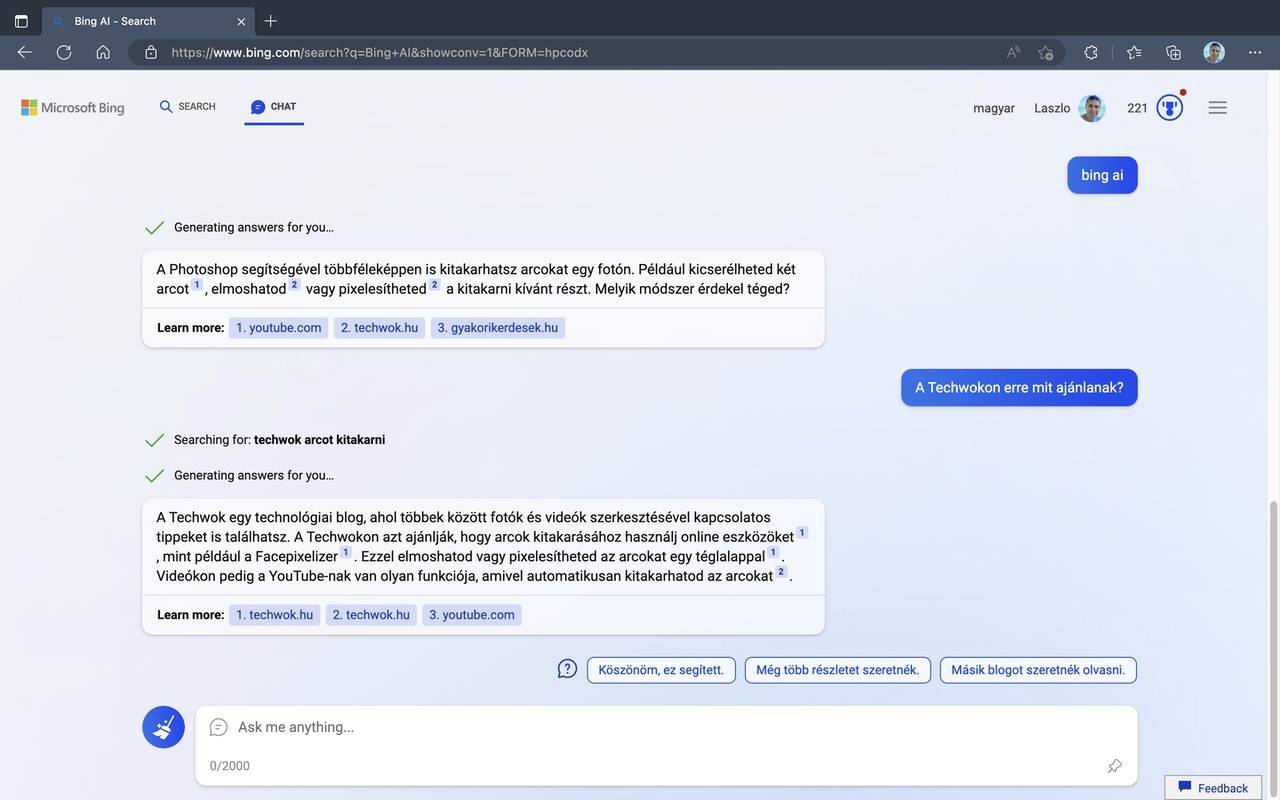The image size is (1280, 800).
Task: Click the 221 rewards points count
Action: (1138, 108)
